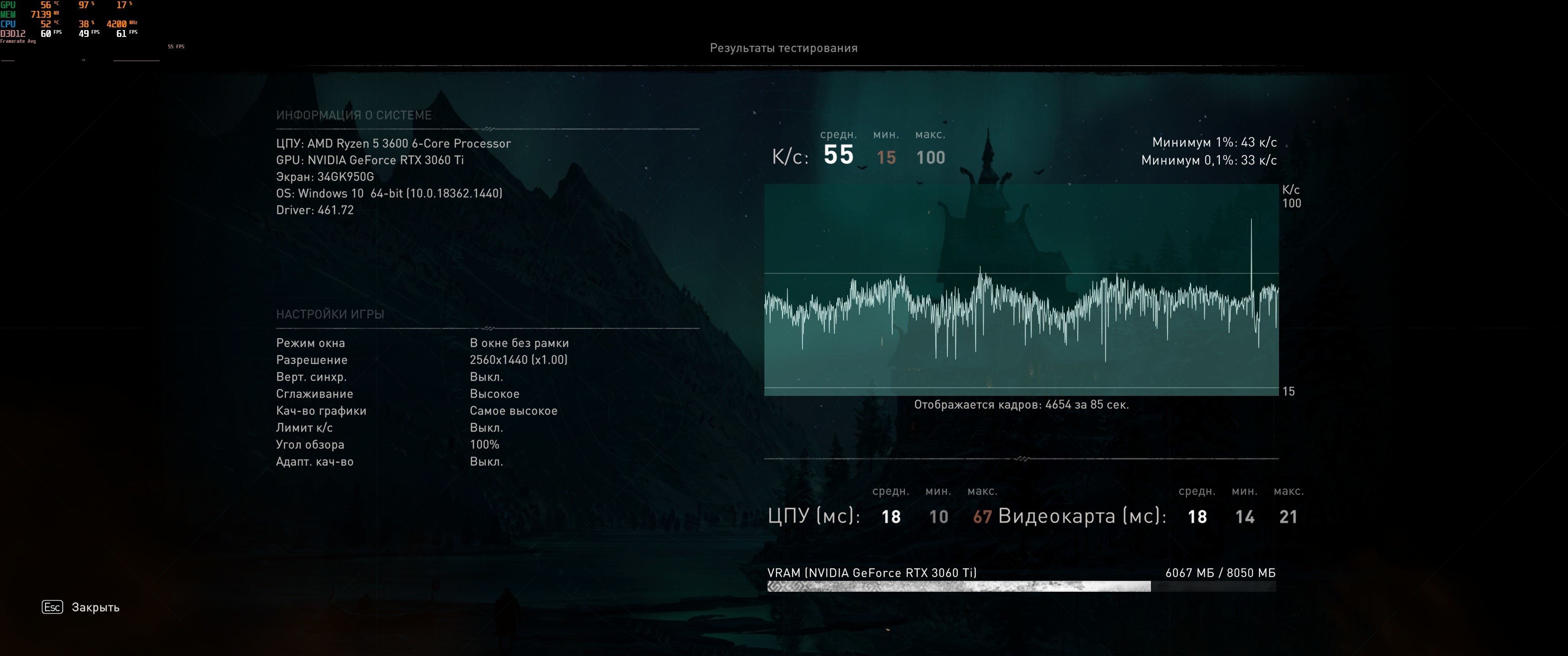Click the Экран: 34GK950G line

(325, 176)
